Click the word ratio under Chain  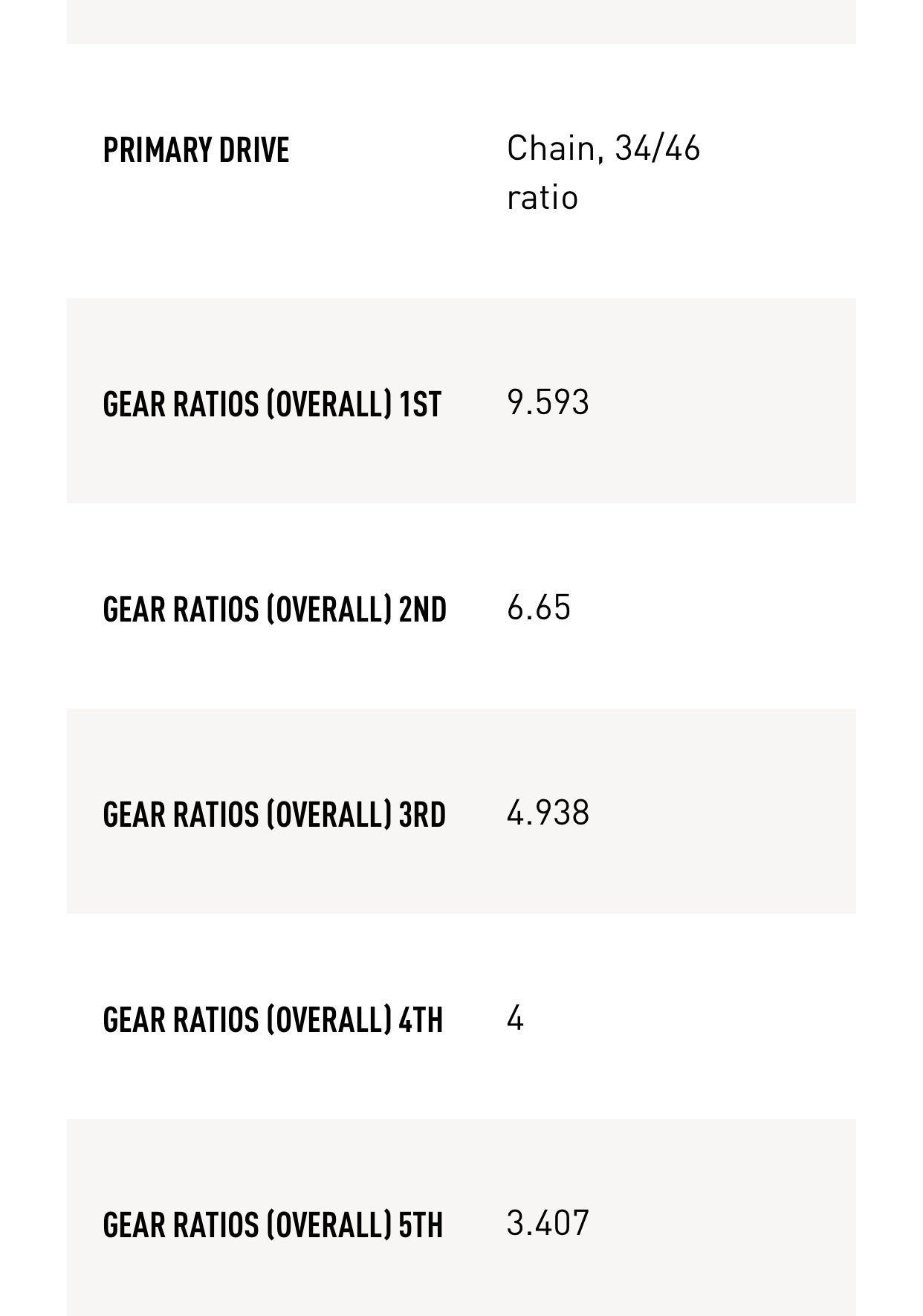tap(543, 198)
